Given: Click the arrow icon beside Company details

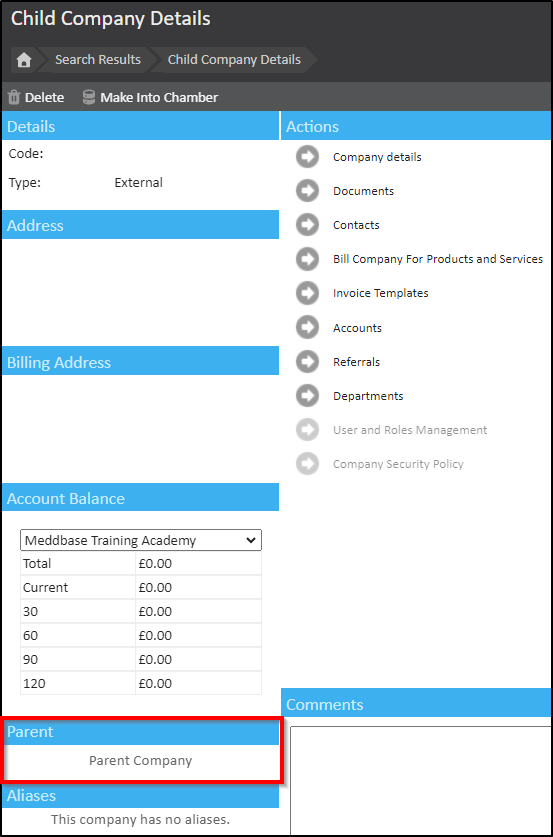Looking at the screenshot, I should click(307, 157).
